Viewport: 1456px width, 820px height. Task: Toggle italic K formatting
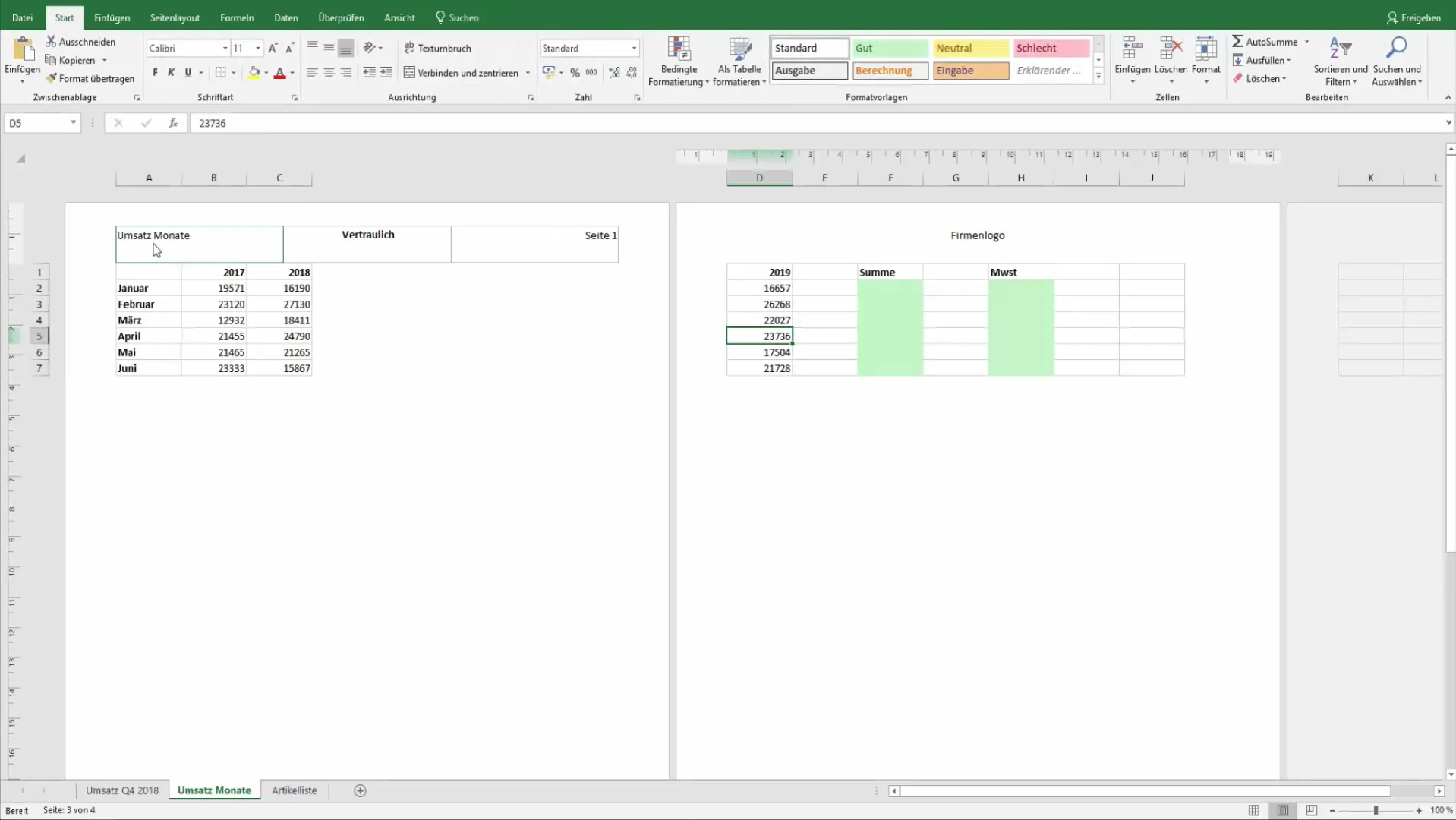[x=172, y=73]
